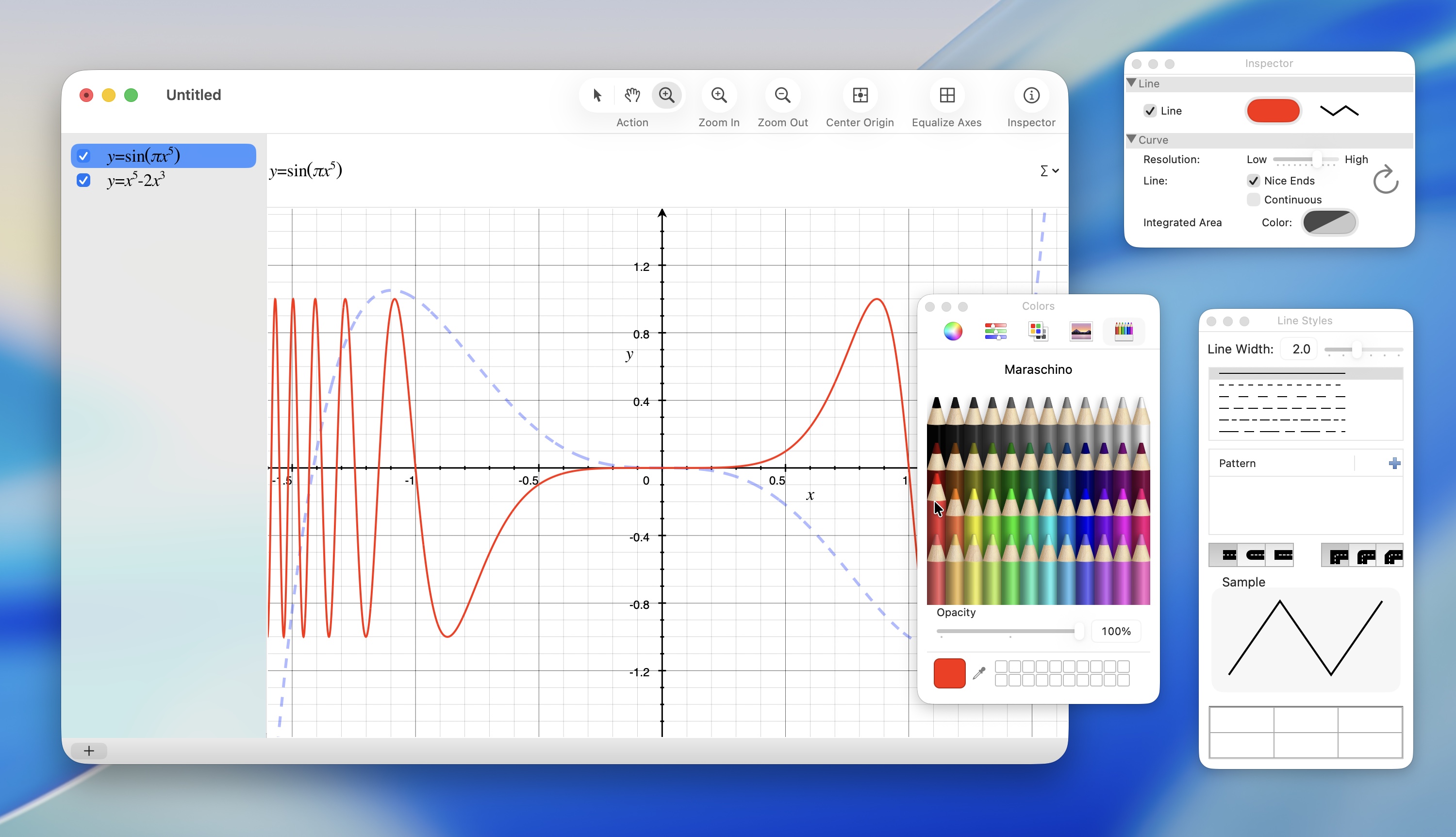Toggle the Inspector panel icon

1031,95
